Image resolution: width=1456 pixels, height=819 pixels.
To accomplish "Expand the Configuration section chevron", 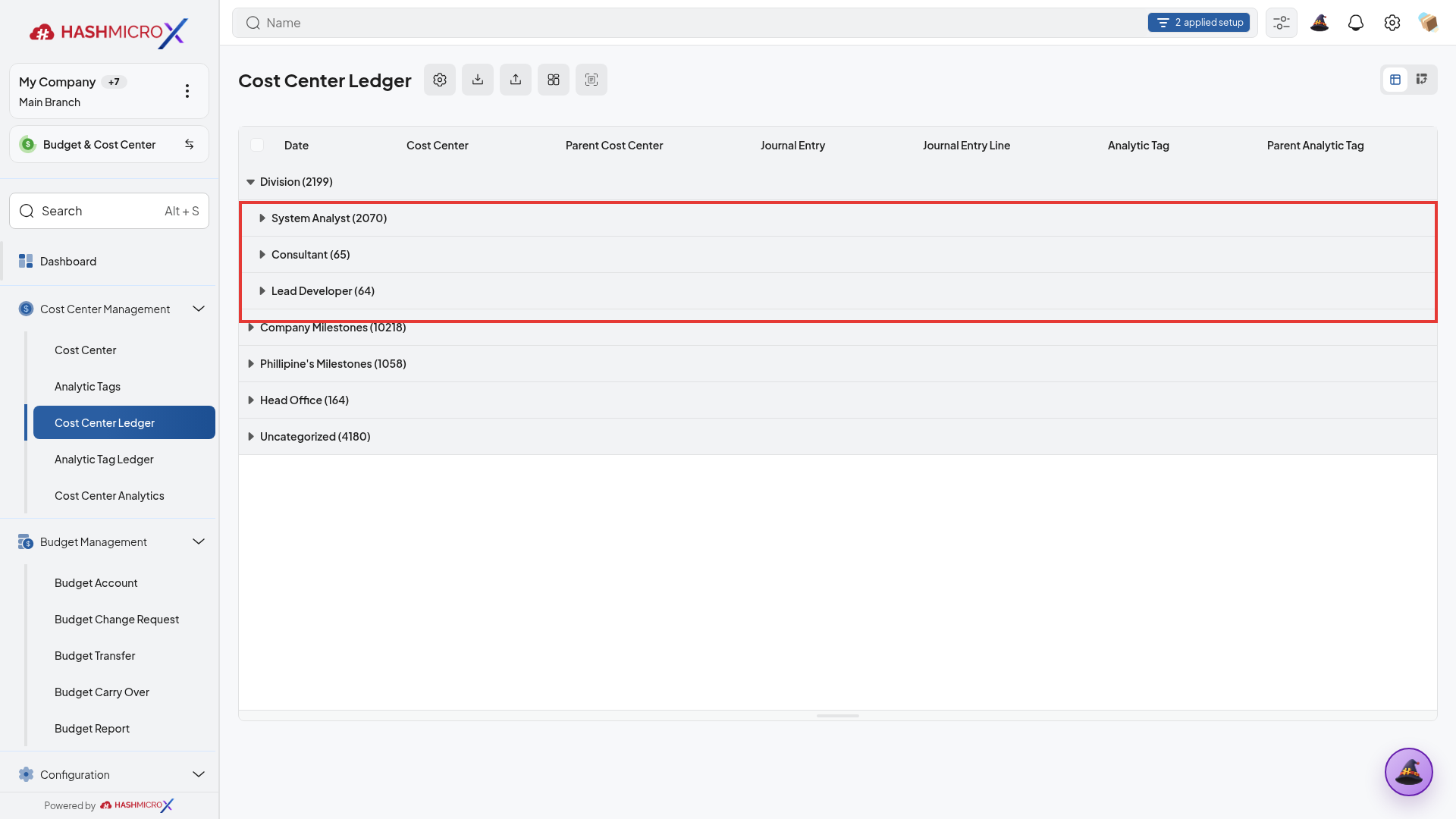I will (x=199, y=774).
